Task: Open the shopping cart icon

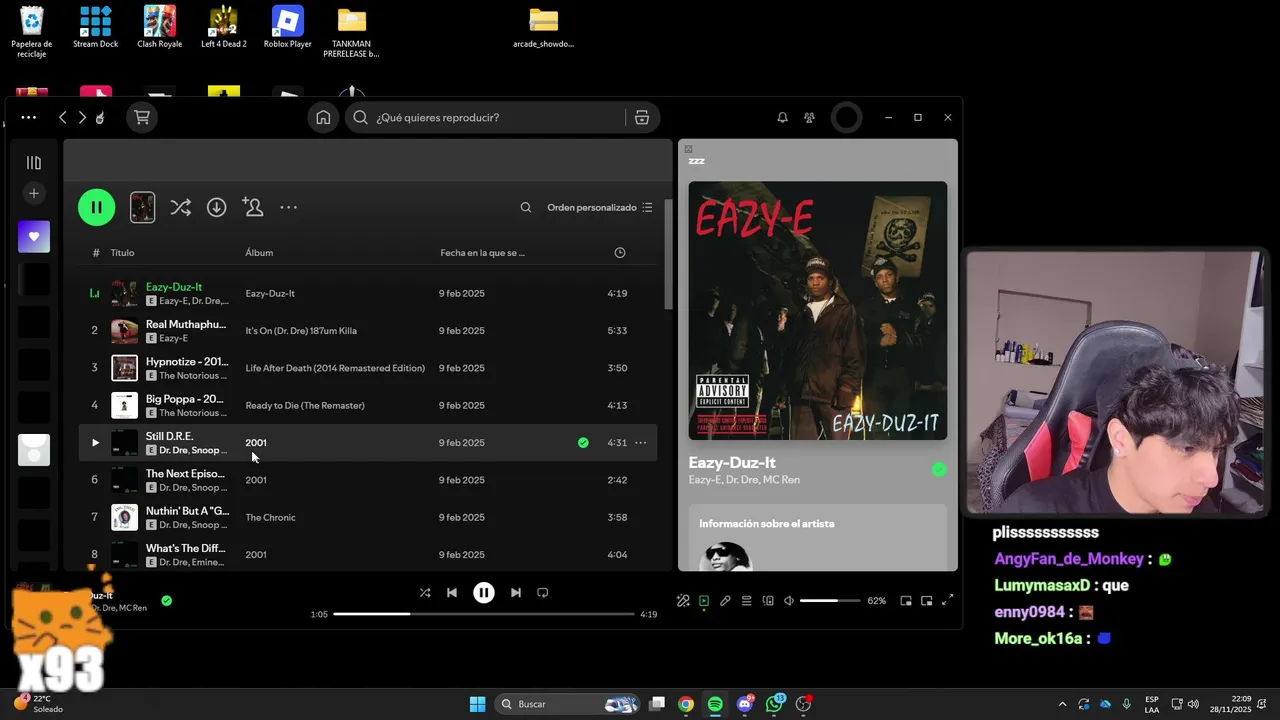Action: click(x=142, y=117)
